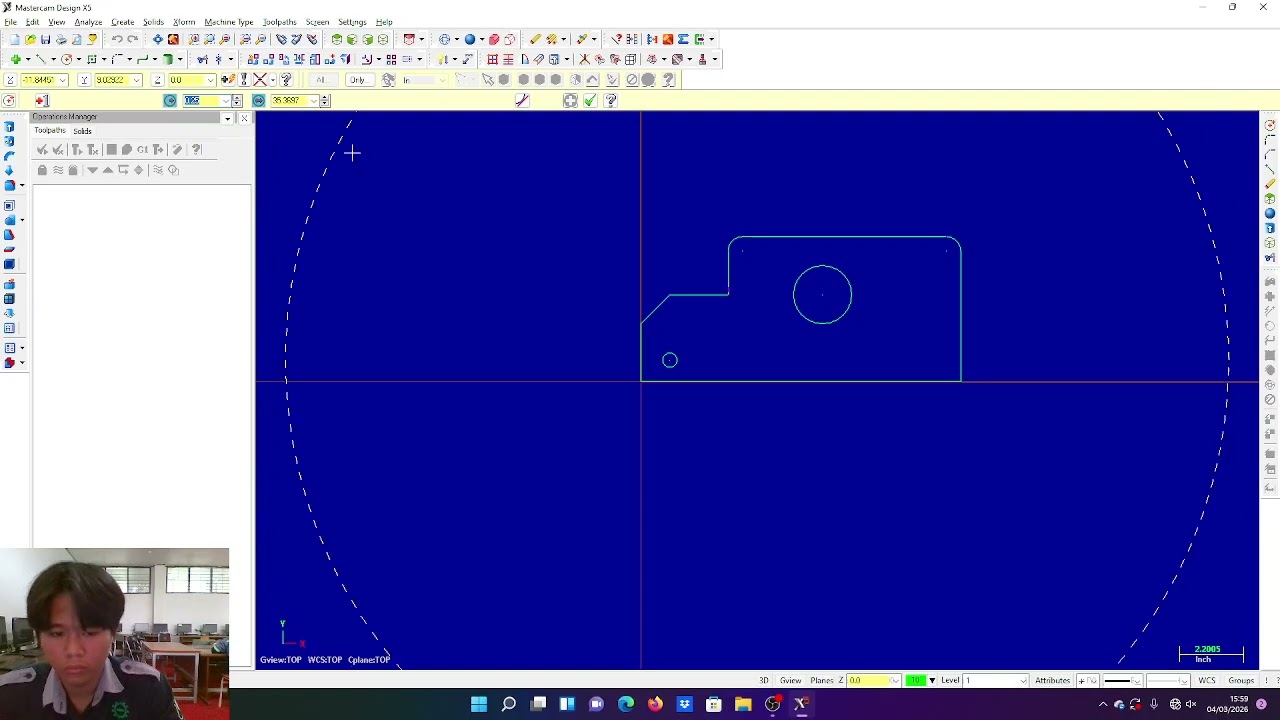The height and width of the screenshot is (720, 1280).
Task: Switch to the Solids tab
Action: pos(82,131)
